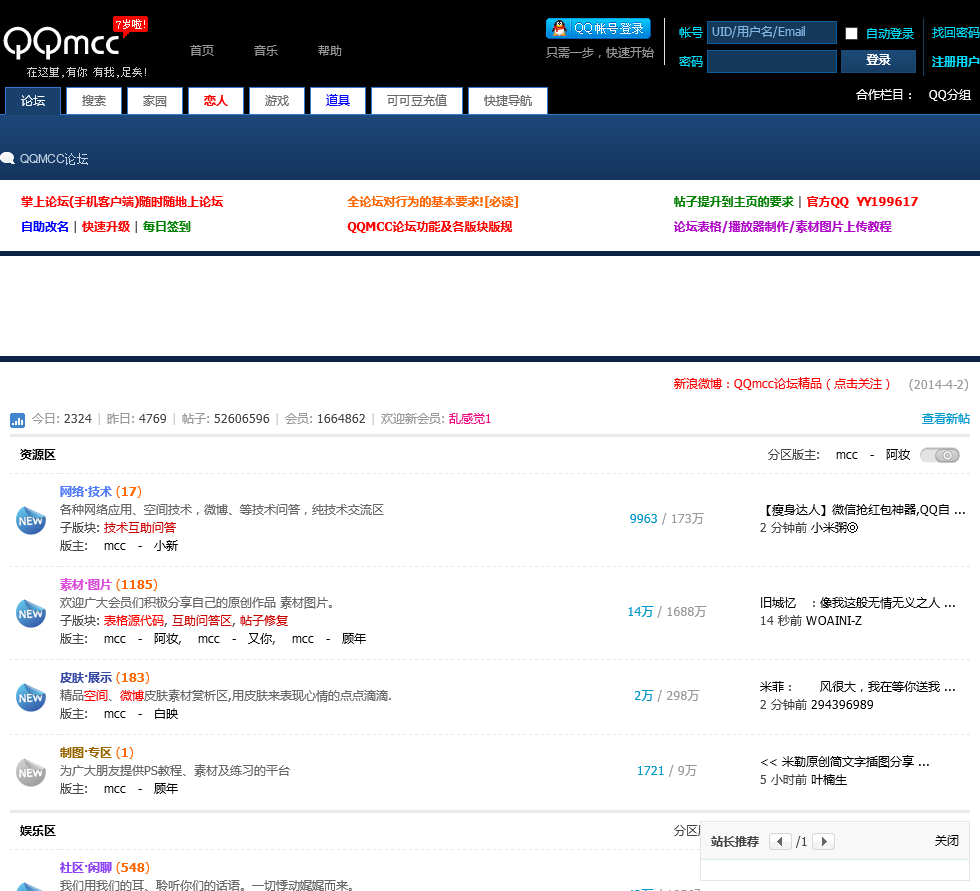This screenshot has width=980, height=891.
Task: Collapse the 资源区 section toggle
Action: [x=940, y=455]
